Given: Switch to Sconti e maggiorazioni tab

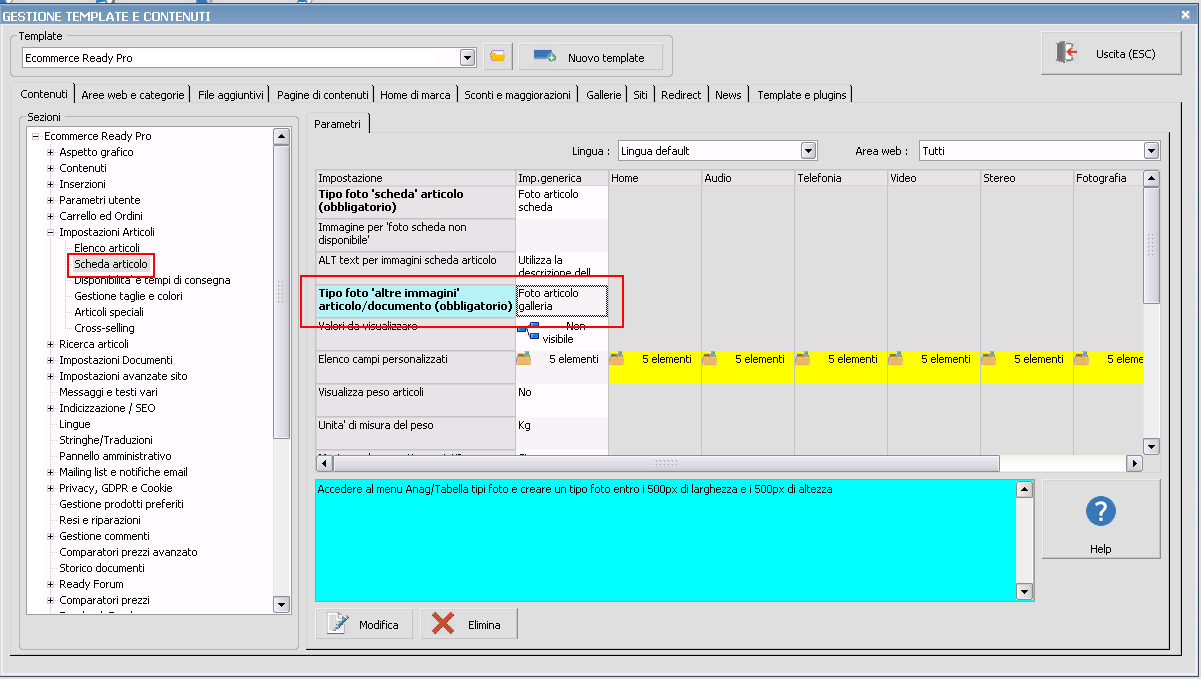Looking at the screenshot, I should click(518, 95).
